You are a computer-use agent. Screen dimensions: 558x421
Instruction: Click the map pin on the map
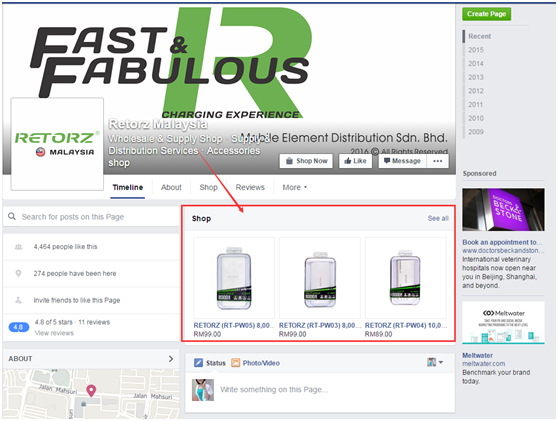pyautogui.click(x=91, y=391)
